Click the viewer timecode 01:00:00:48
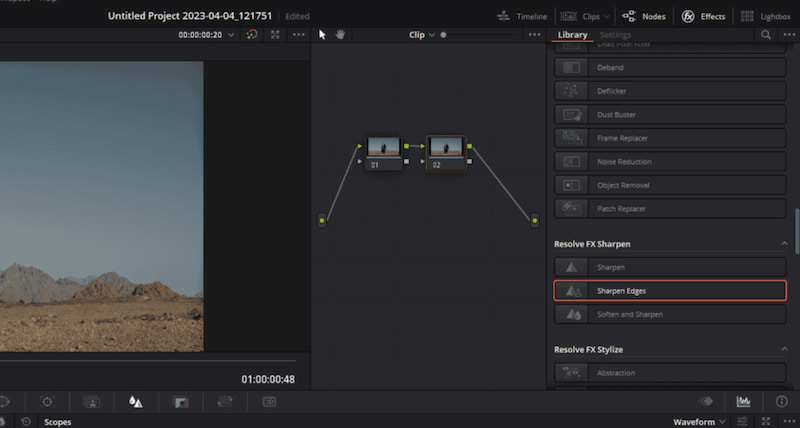This screenshot has width=800, height=428. (268, 380)
